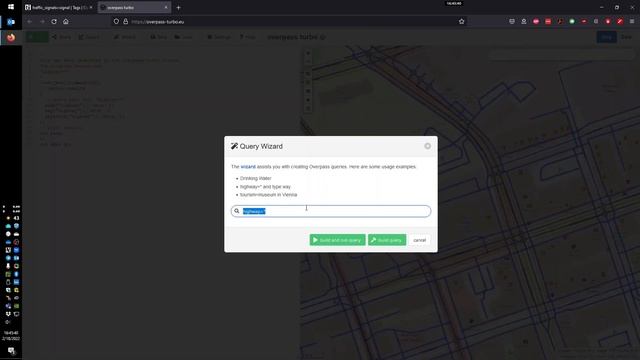Open the Firefox hamburger menu
The height and width of the screenshot is (360, 640).
[x=632, y=21]
